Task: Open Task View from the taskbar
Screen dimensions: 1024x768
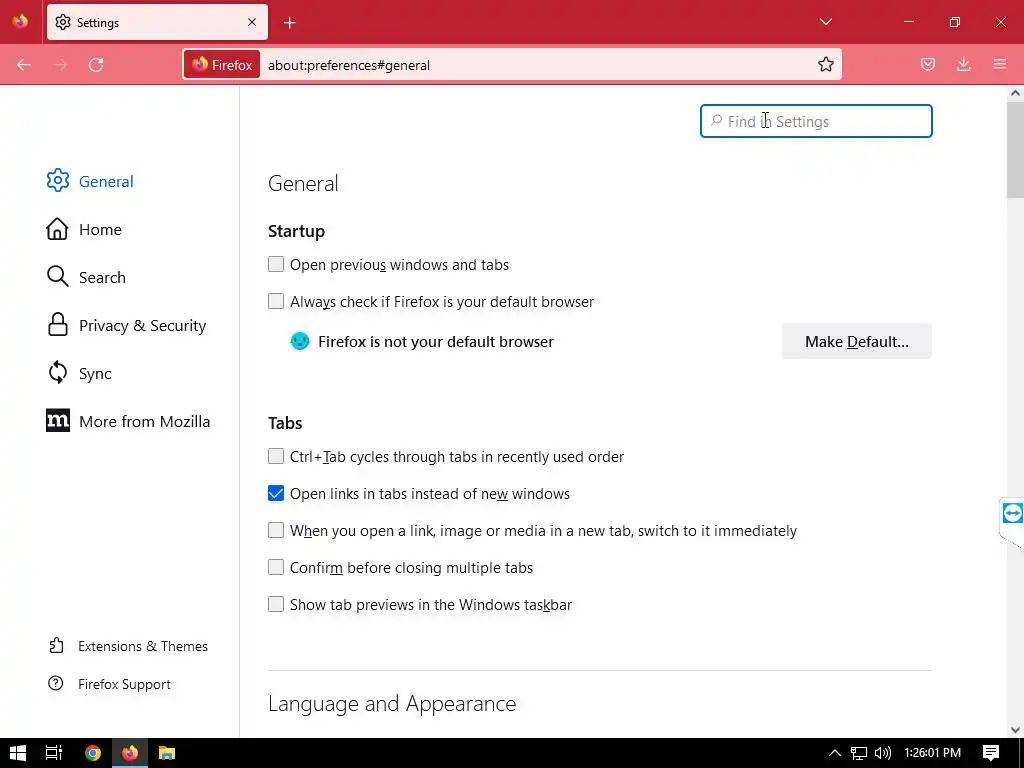Action: click(54, 753)
